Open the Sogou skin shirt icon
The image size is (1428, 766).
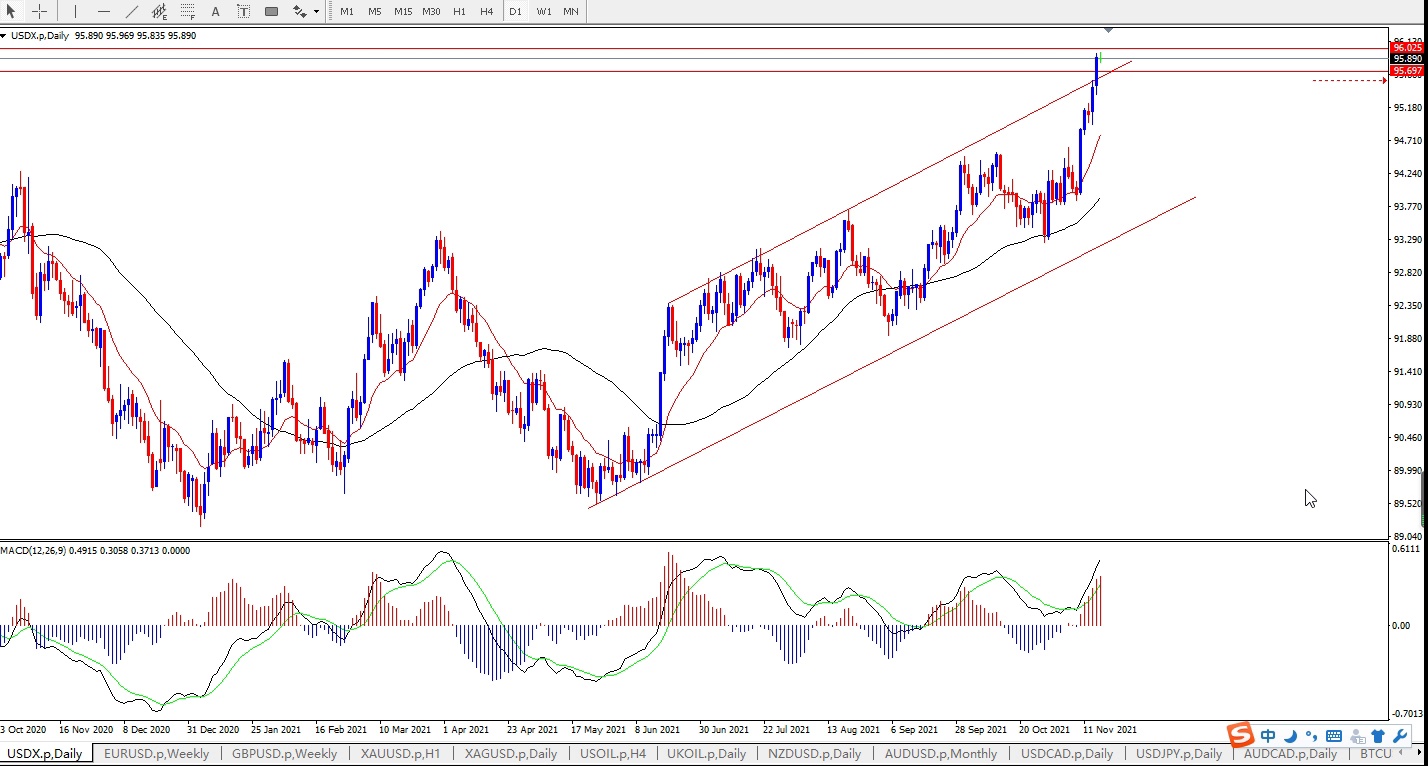1378,736
